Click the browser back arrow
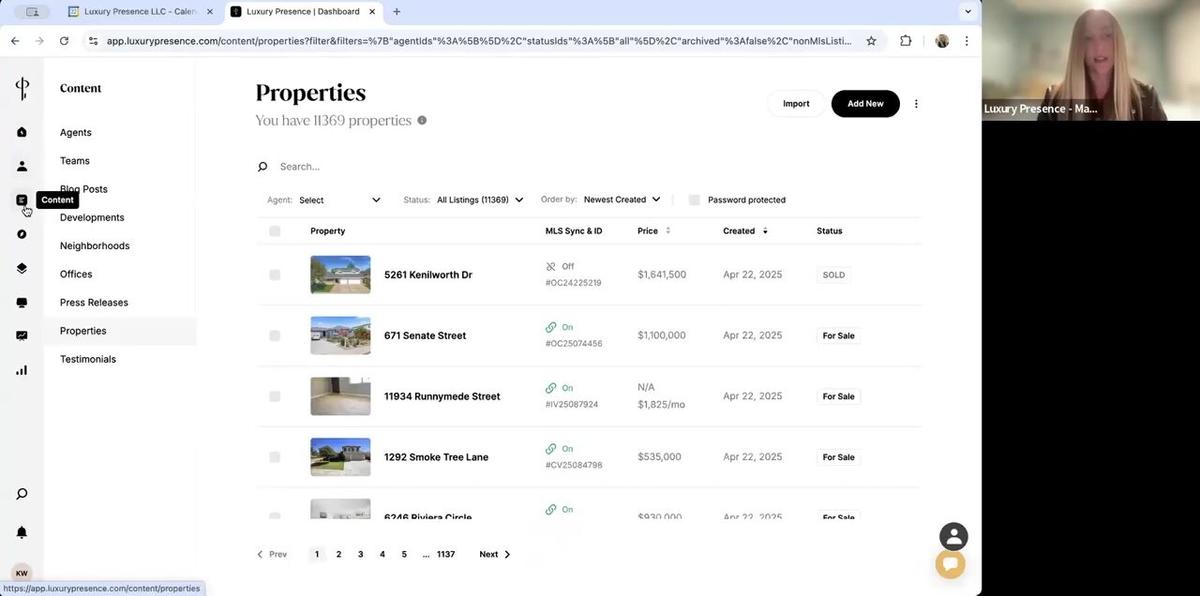1200x596 pixels. (x=15, y=41)
